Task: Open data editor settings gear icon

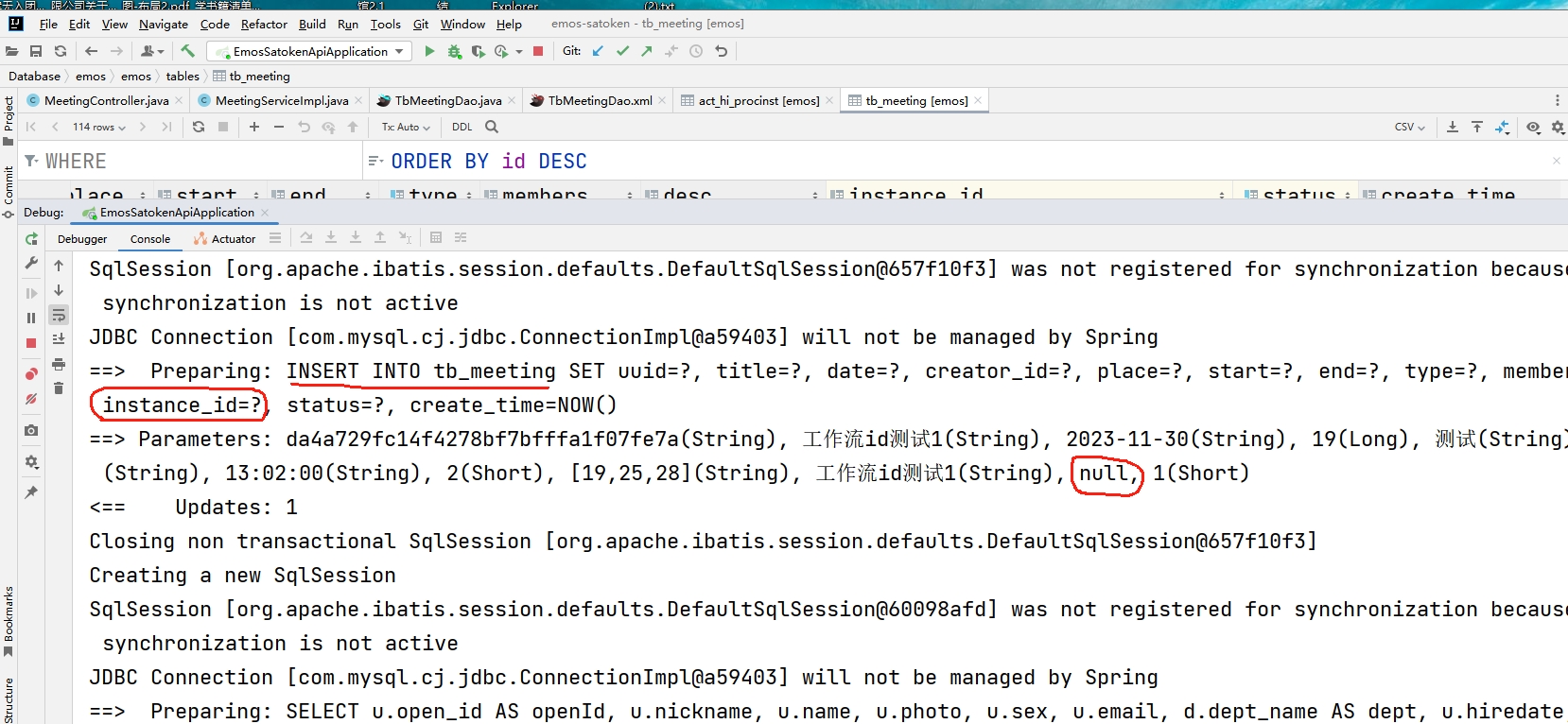Action: click(1559, 127)
